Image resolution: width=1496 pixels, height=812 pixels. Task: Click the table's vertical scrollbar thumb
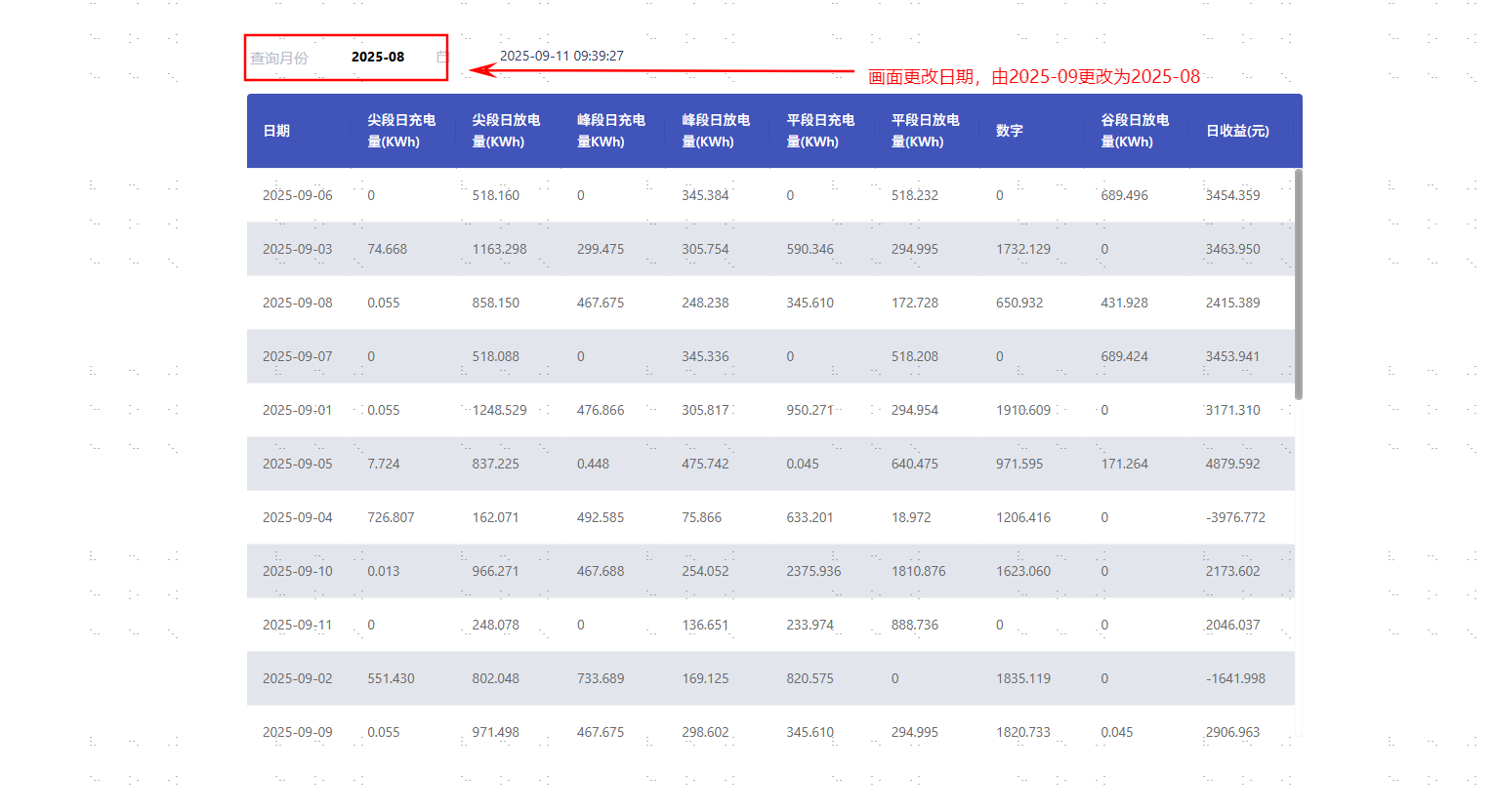coord(1299,284)
